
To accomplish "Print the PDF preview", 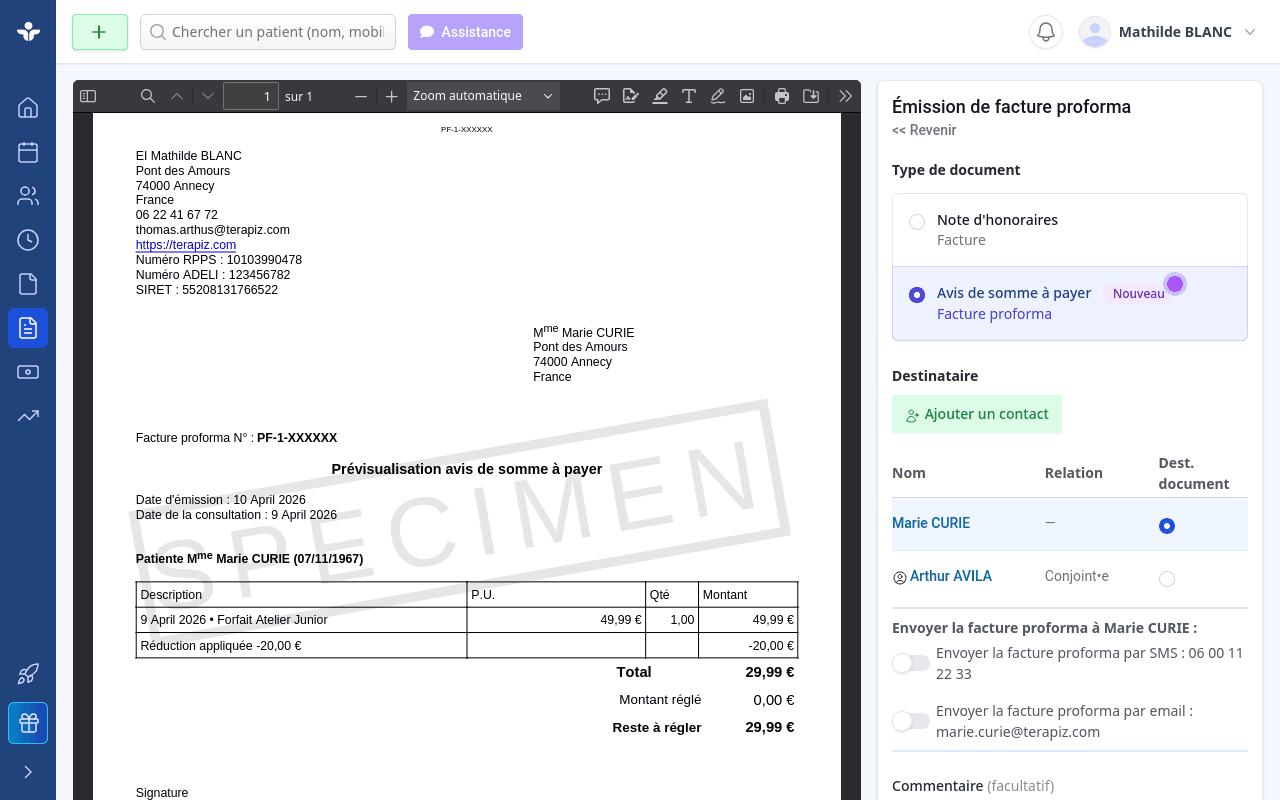I will (782, 96).
